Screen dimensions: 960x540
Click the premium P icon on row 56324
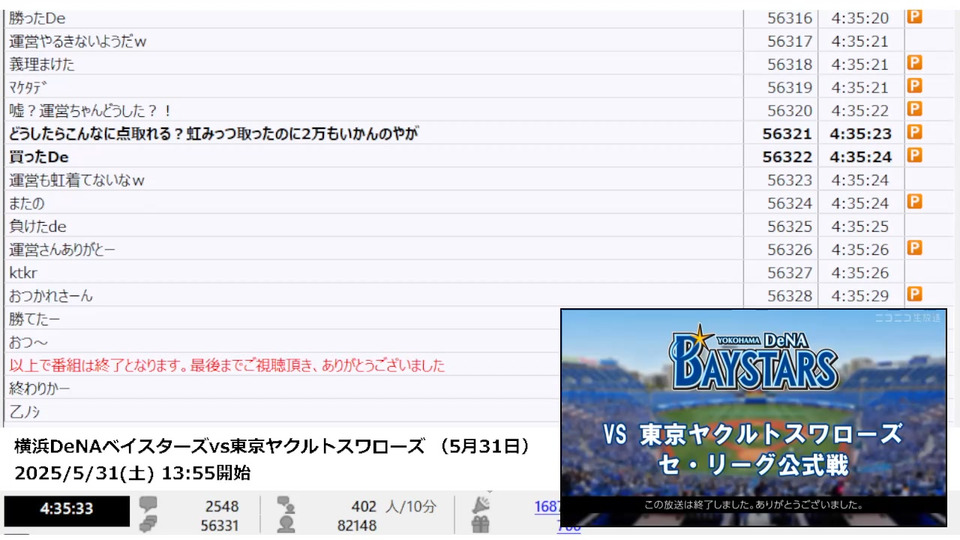(x=915, y=202)
